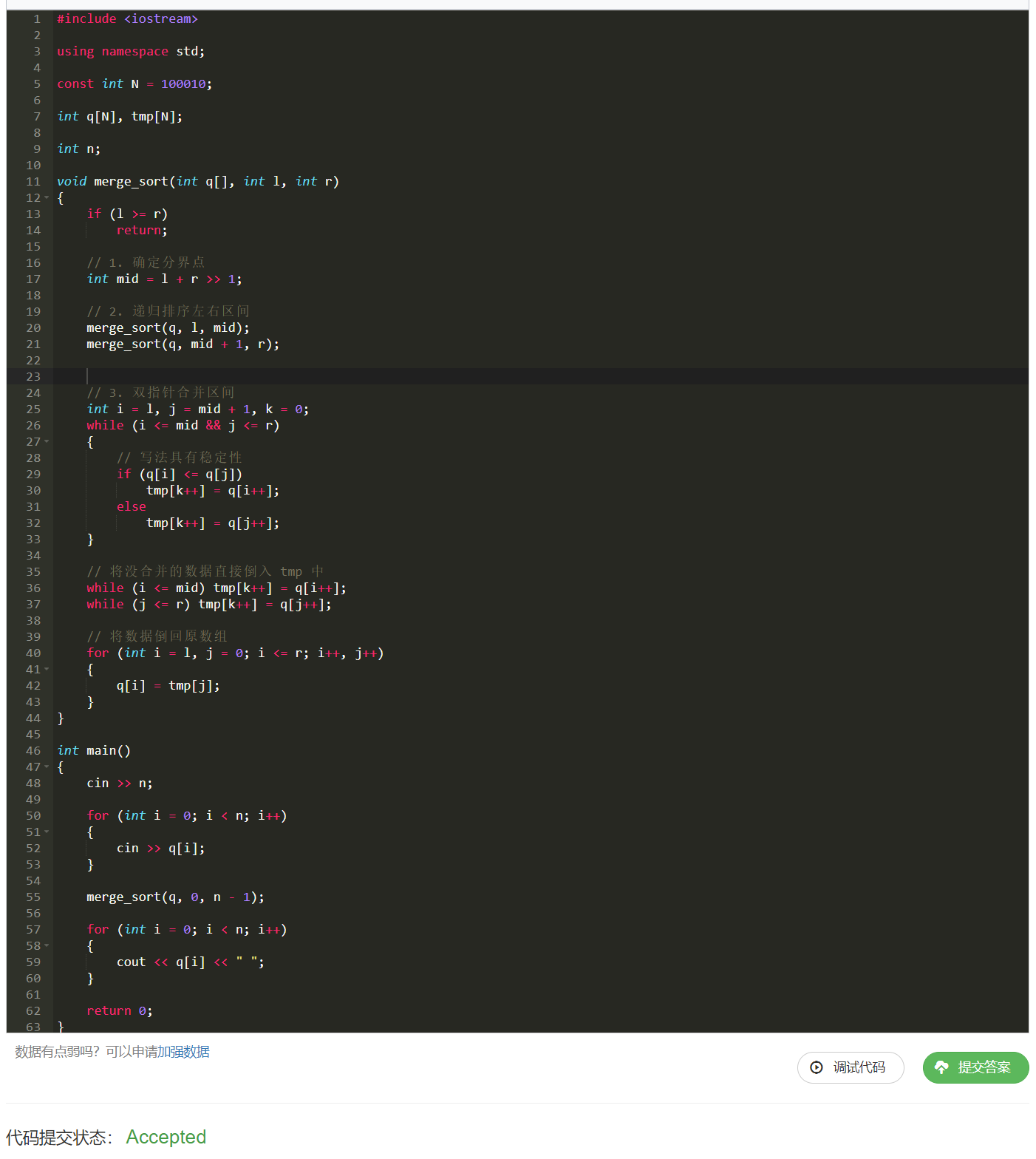
Task: Click 'while (j <= r)' on line 37
Action: 138,604
